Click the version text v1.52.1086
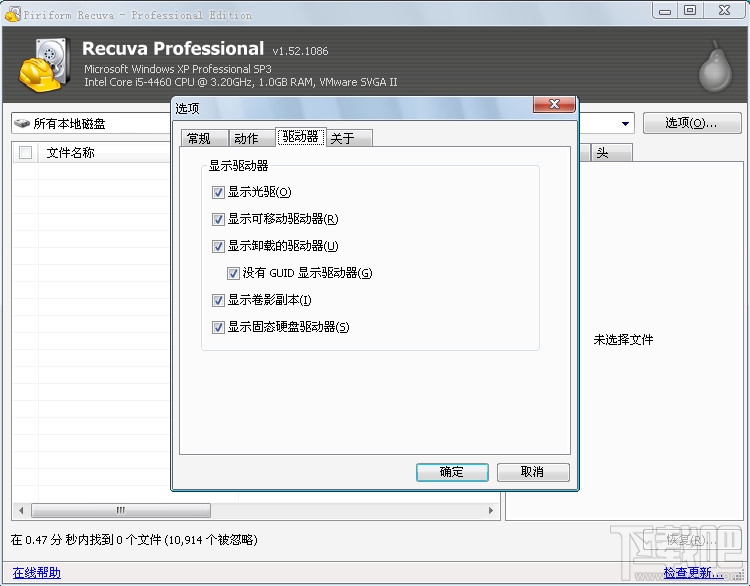Screen dimensions: 750x586 tap(300, 51)
